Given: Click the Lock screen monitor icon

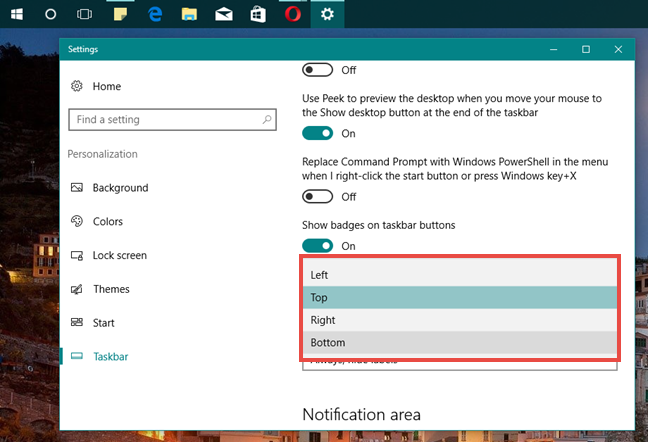Looking at the screenshot, I should tap(76, 255).
